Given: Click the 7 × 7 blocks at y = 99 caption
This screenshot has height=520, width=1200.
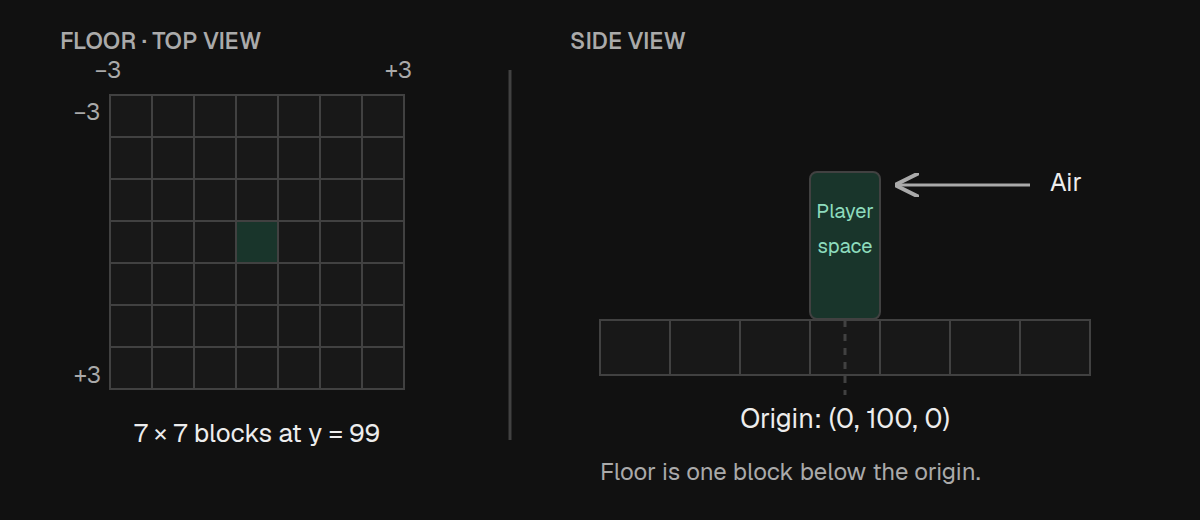Looking at the screenshot, I should pyautogui.click(x=257, y=433).
